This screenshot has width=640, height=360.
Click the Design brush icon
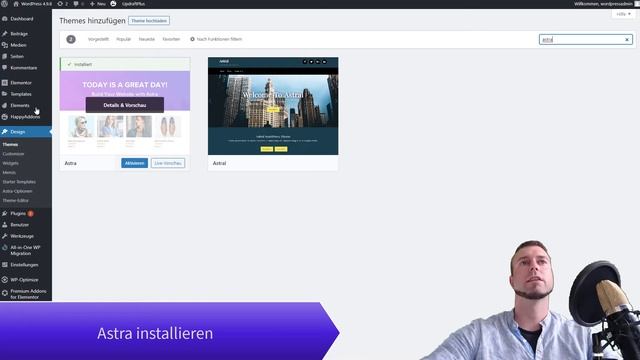(x=4, y=131)
